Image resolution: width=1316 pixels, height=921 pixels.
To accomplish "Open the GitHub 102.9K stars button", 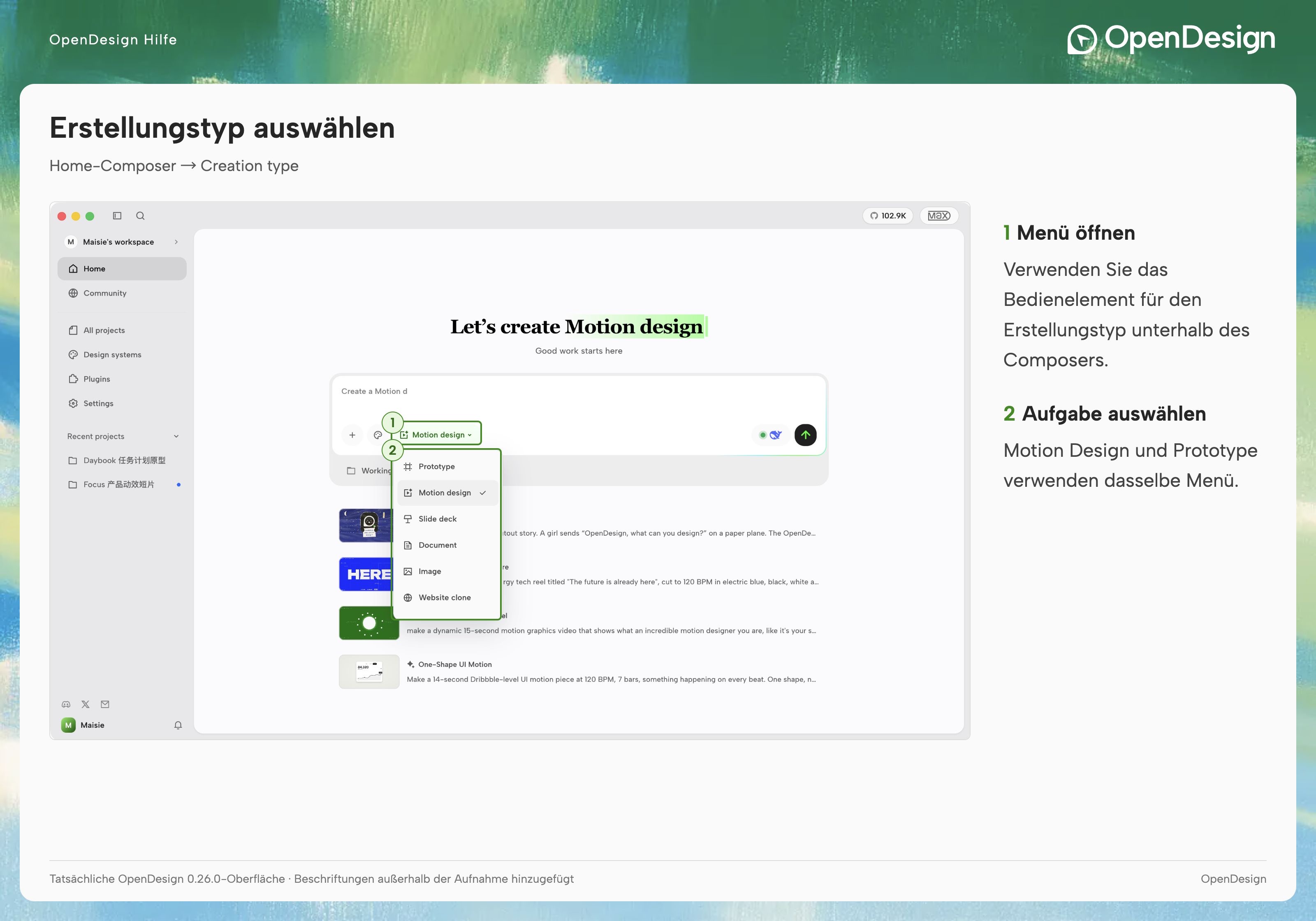I will click(x=888, y=215).
